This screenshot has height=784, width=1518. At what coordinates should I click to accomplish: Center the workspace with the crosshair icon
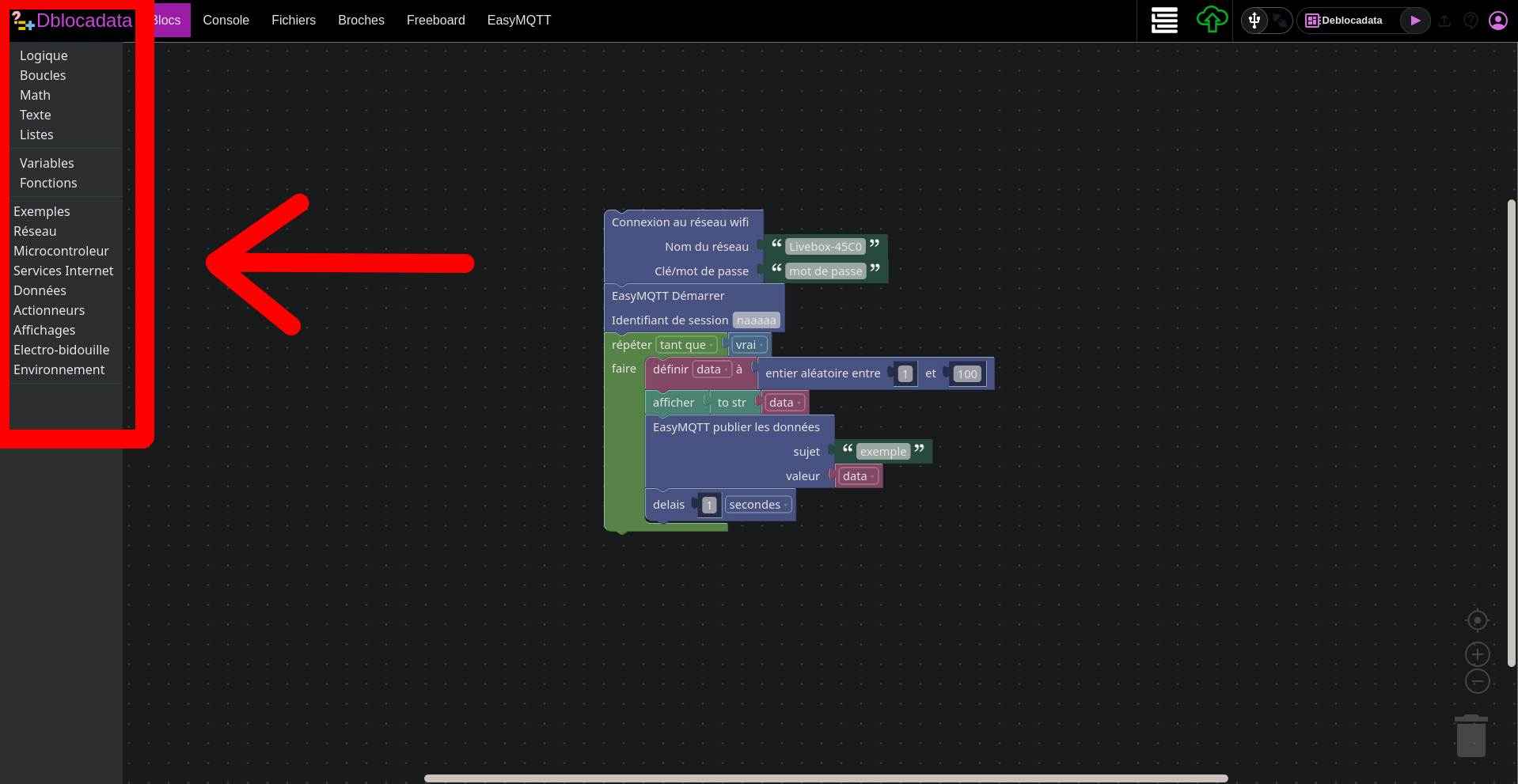[1477, 620]
